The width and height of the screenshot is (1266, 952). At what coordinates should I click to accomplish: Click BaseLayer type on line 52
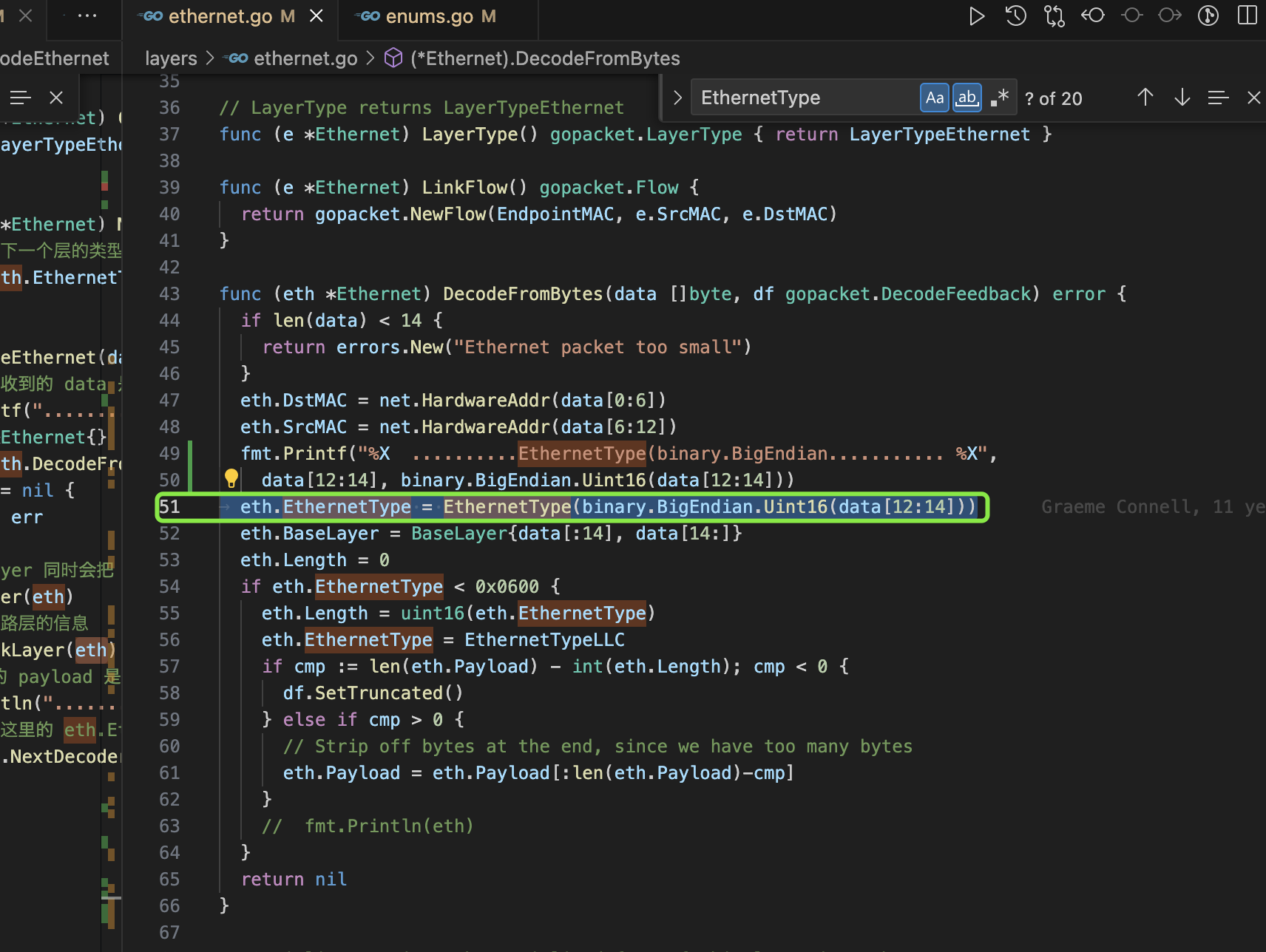[x=459, y=534]
